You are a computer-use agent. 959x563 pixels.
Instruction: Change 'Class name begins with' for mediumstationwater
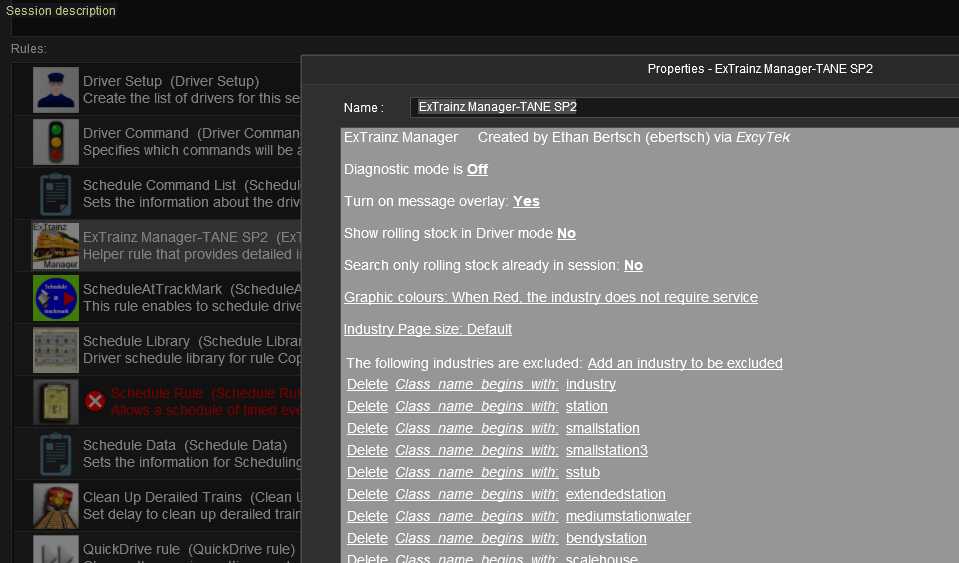(x=476, y=517)
